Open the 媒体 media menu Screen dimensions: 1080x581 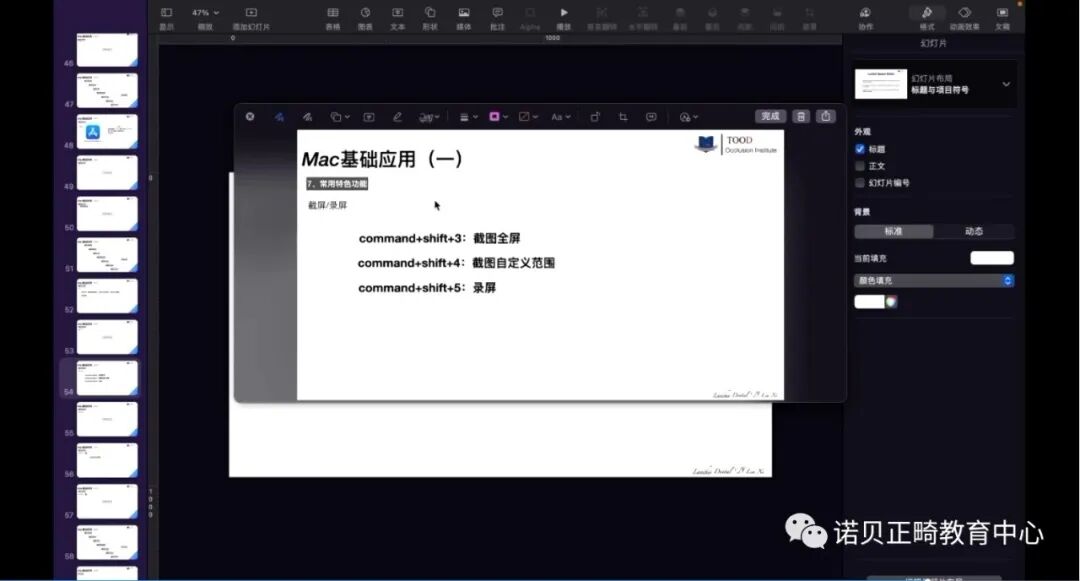[464, 12]
